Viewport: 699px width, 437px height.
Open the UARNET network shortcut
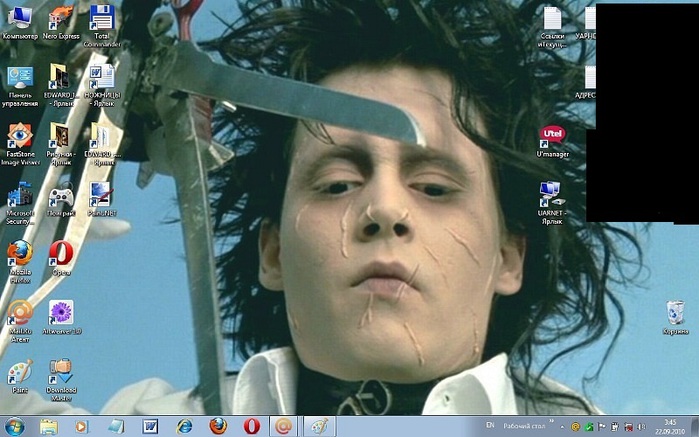point(552,203)
